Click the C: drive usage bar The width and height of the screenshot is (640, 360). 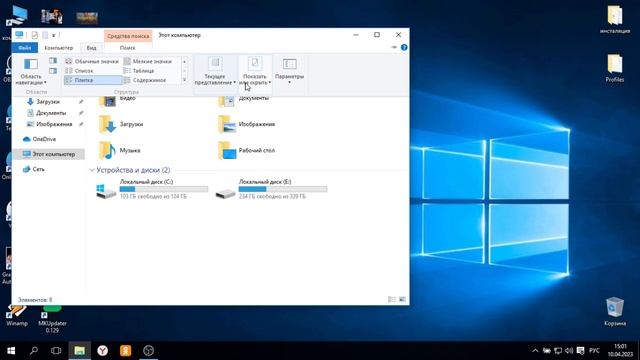(x=164, y=189)
